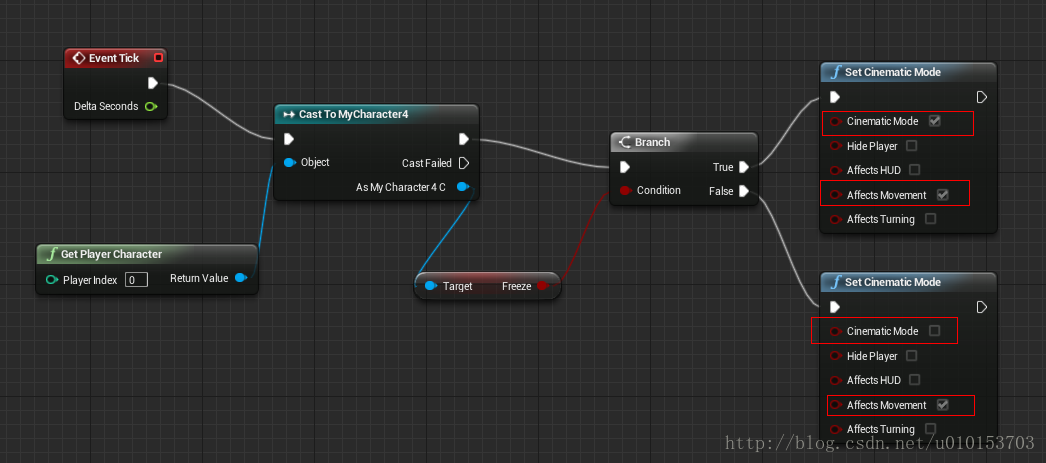Click lower node Affects Turning input pin
This screenshot has height=463, width=1046.
(x=836, y=429)
